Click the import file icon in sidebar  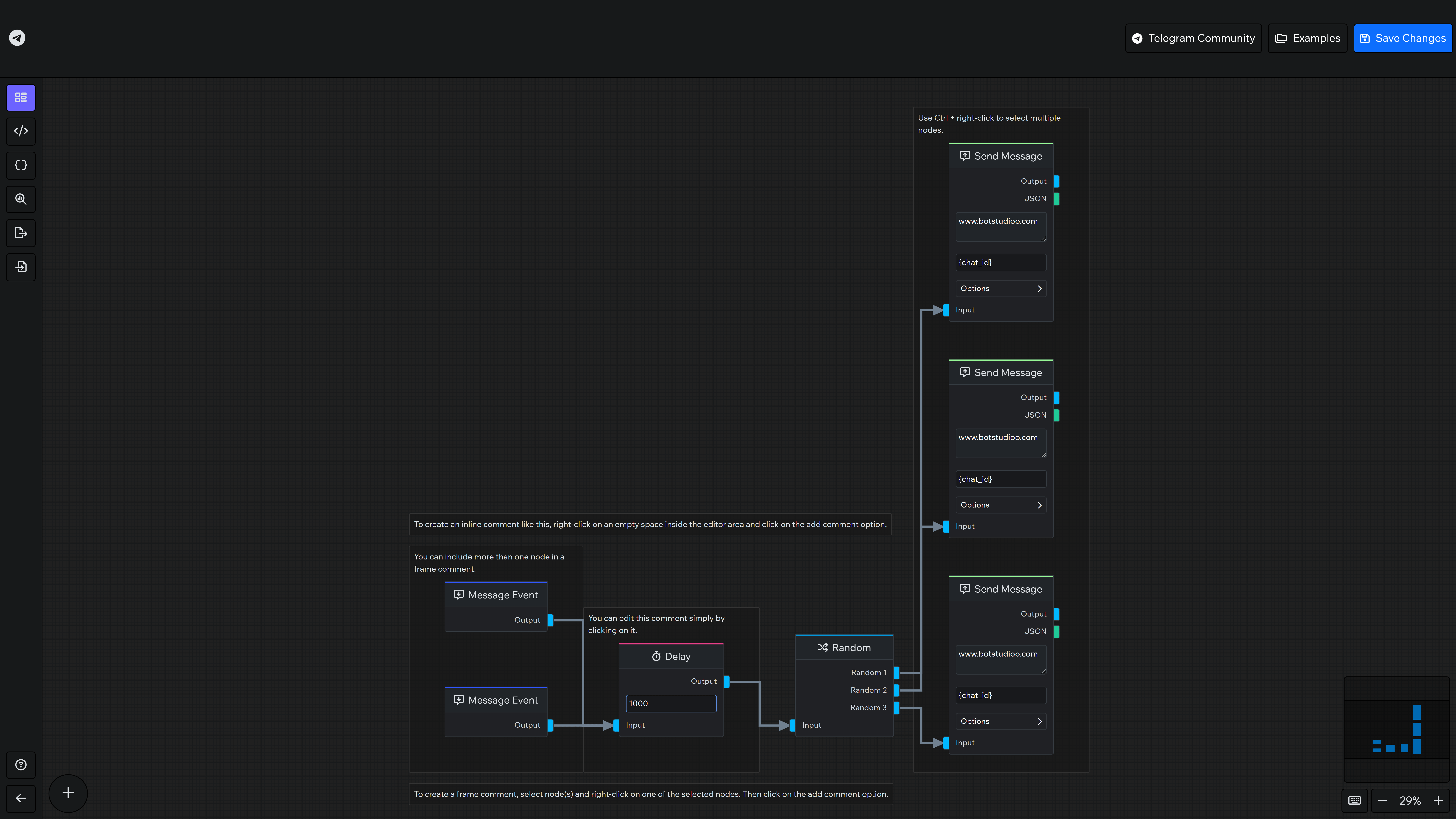click(x=21, y=267)
